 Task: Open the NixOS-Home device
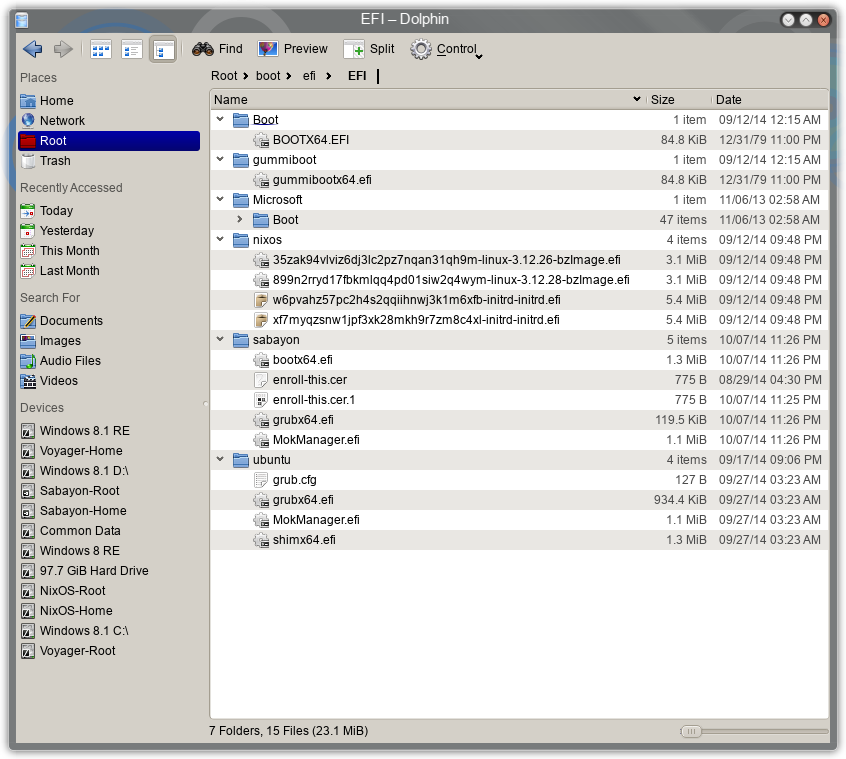(x=109, y=611)
